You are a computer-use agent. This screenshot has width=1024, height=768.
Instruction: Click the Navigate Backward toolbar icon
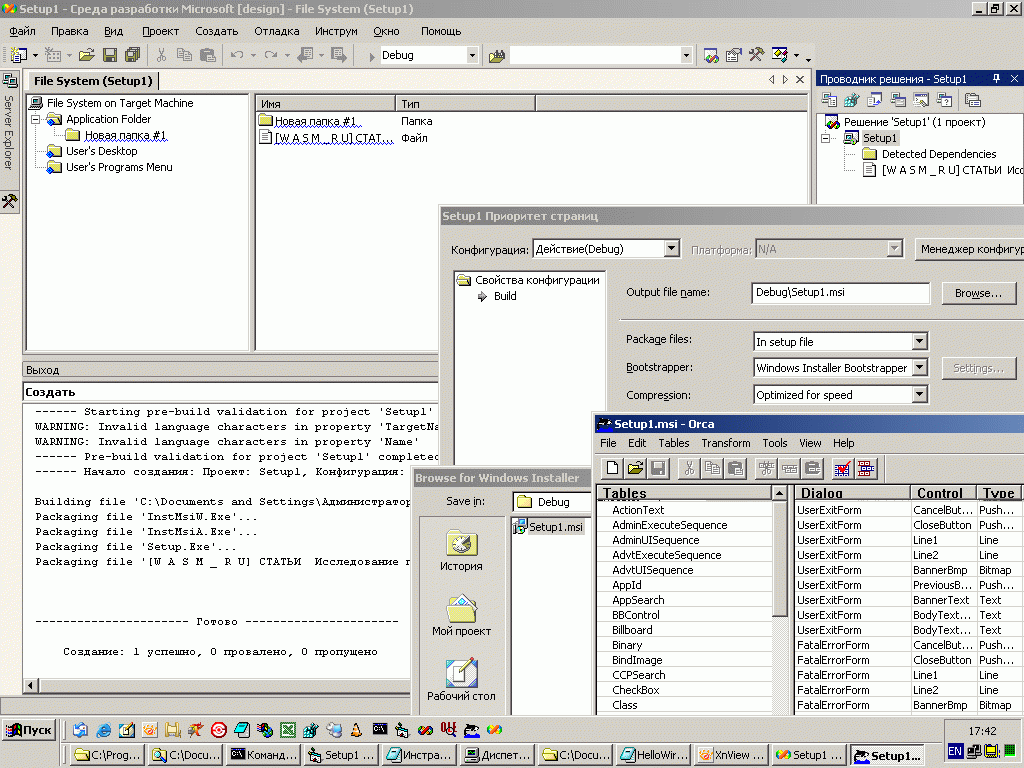[305, 56]
